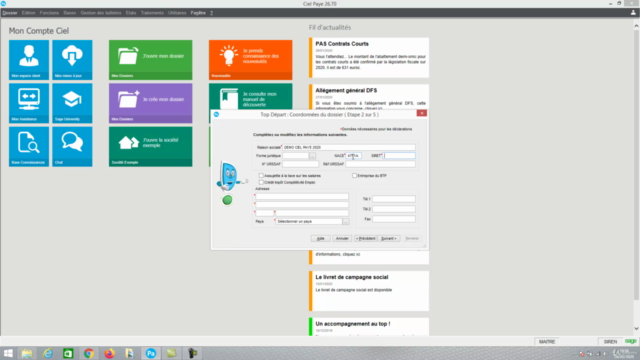The image size is (640, 360).
Task: Click the user account icon at top right
Action: tap(633, 13)
